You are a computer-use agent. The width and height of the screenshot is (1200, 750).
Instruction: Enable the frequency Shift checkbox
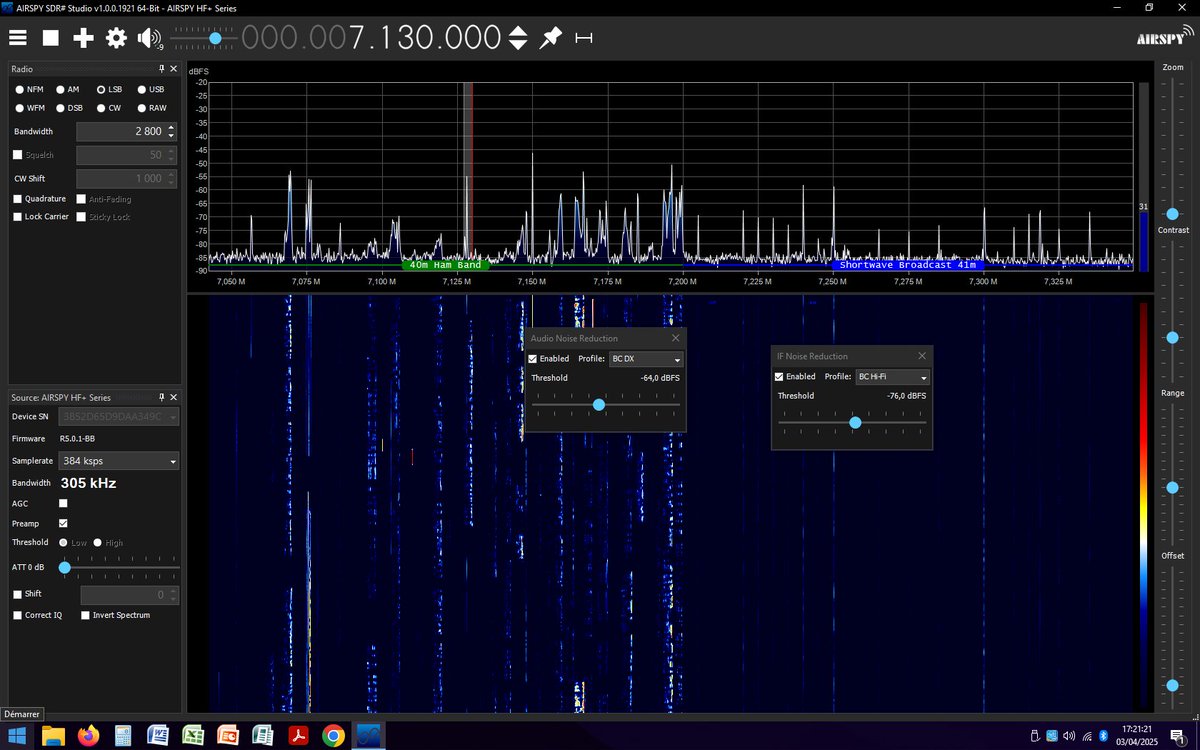click(18, 594)
